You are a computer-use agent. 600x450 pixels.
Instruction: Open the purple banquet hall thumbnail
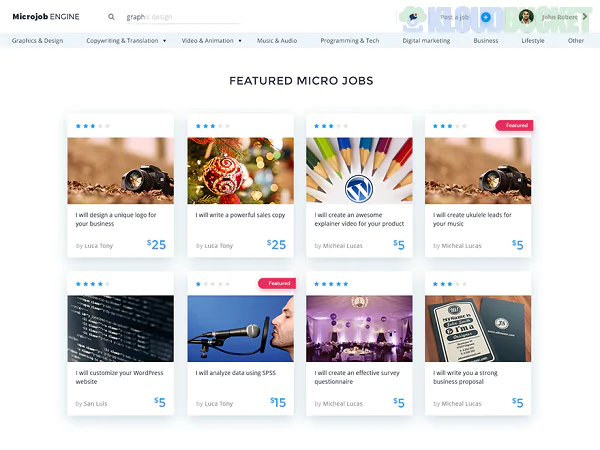[359, 328]
